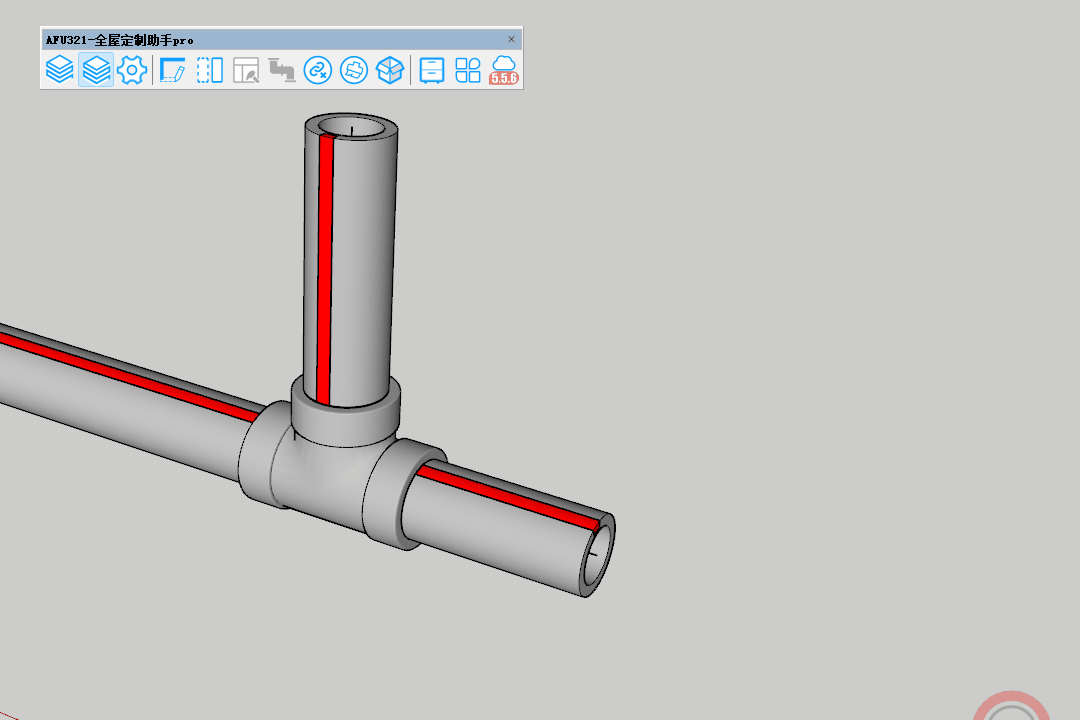Click the dashed rectangle split panel icon
The image size is (1080, 720).
(x=209, y=70)
